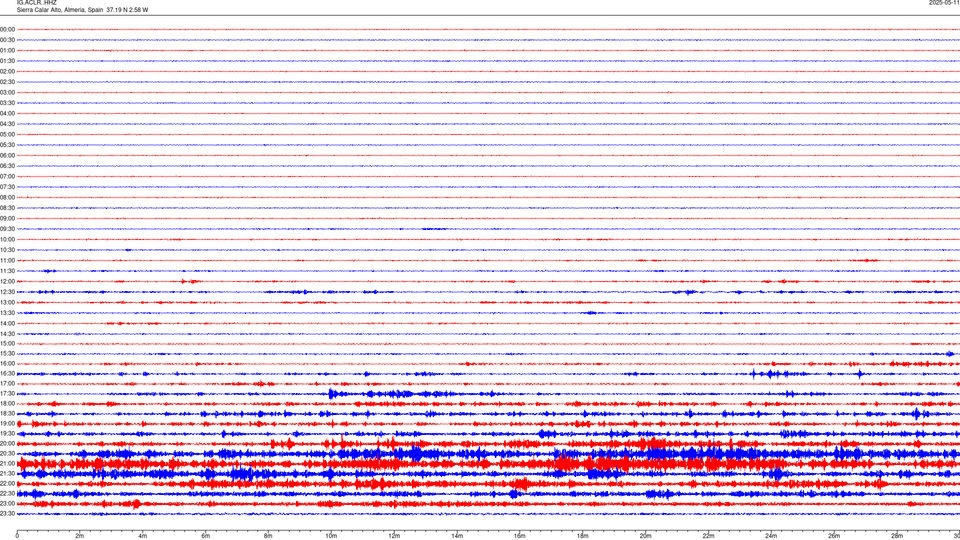Click the 23:00 time row label
The image size is (960, 540).
pos(7,504)
